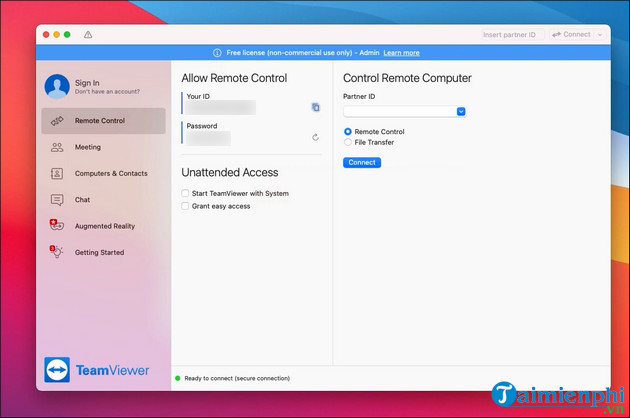Click the Augmented Reality headset icon
Screen dimensions: 630x418
[x=57, y=225]
